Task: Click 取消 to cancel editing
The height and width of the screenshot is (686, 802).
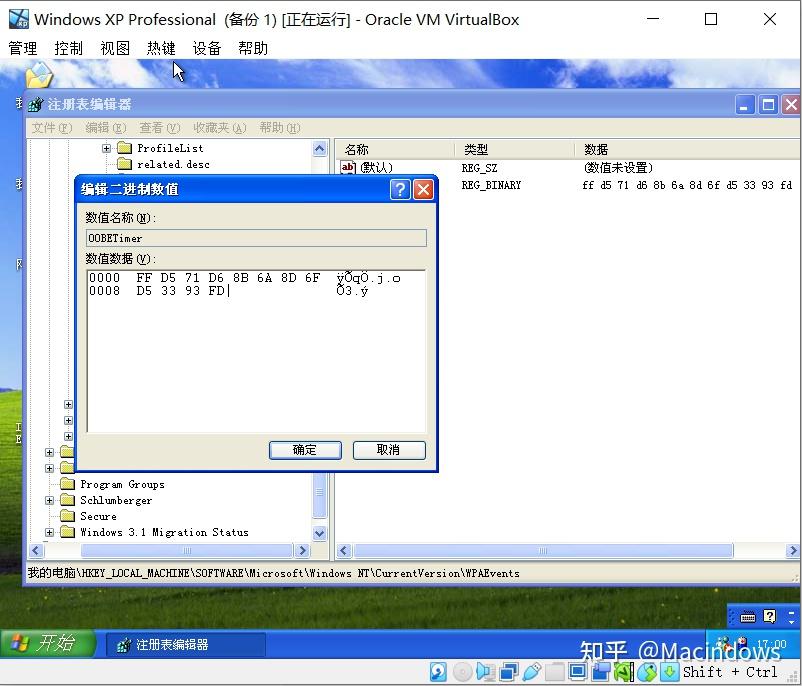Action: 389,450
